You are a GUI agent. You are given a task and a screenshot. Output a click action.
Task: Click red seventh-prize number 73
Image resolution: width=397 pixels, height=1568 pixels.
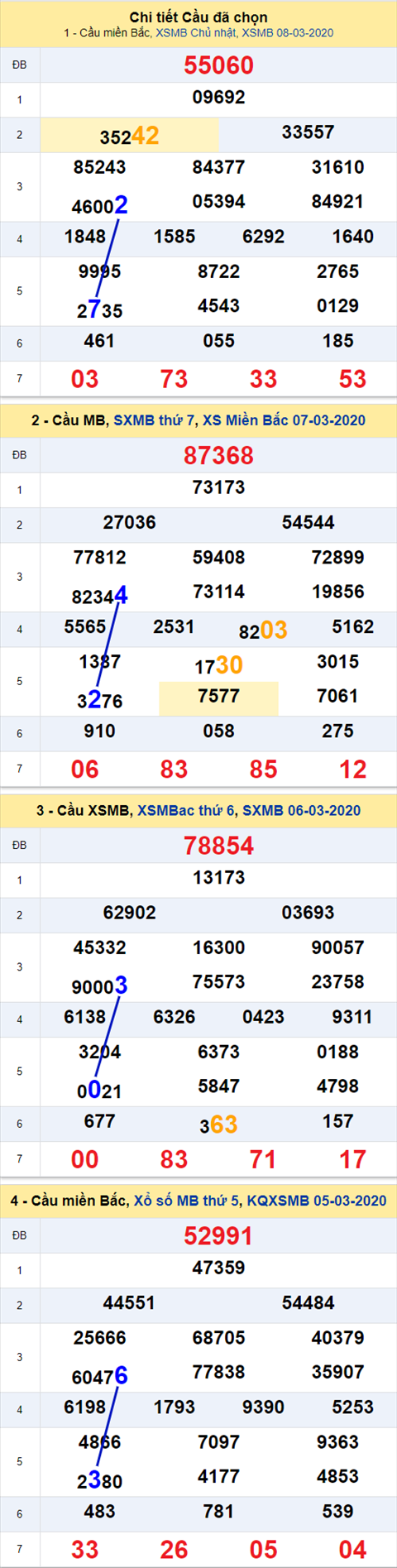coord(174,379)
